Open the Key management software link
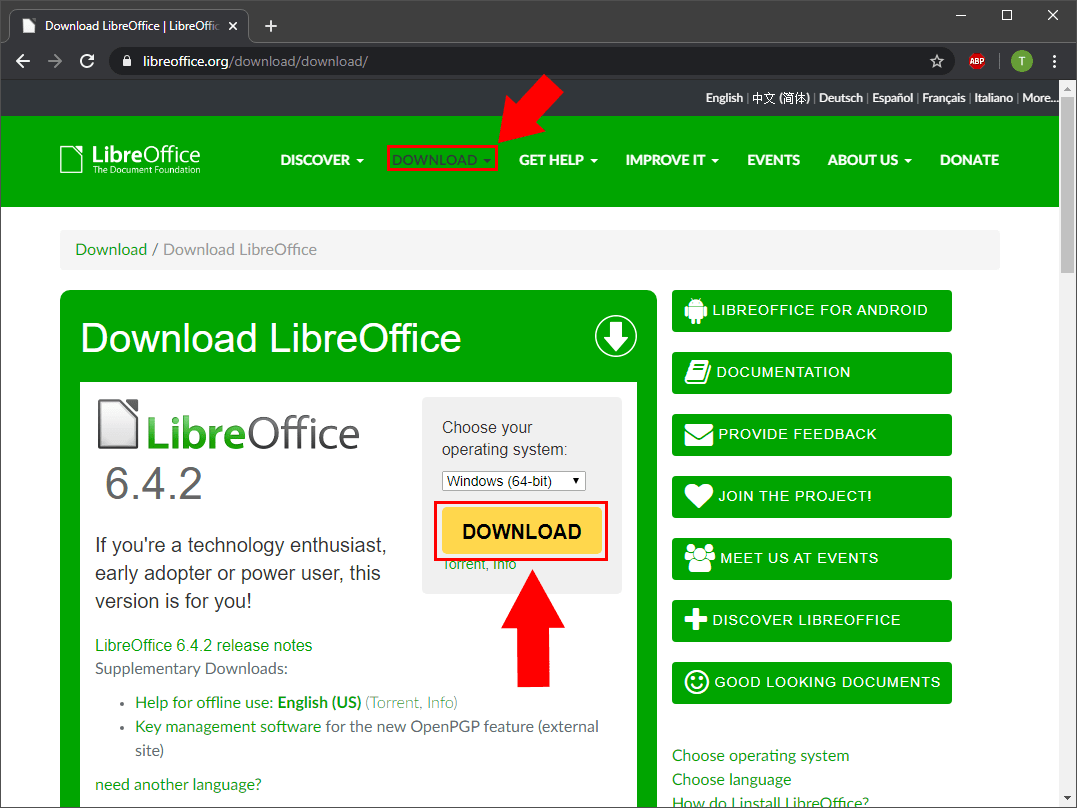The height and width of the screenshot is (808, 1077). (x=228, y=726)
